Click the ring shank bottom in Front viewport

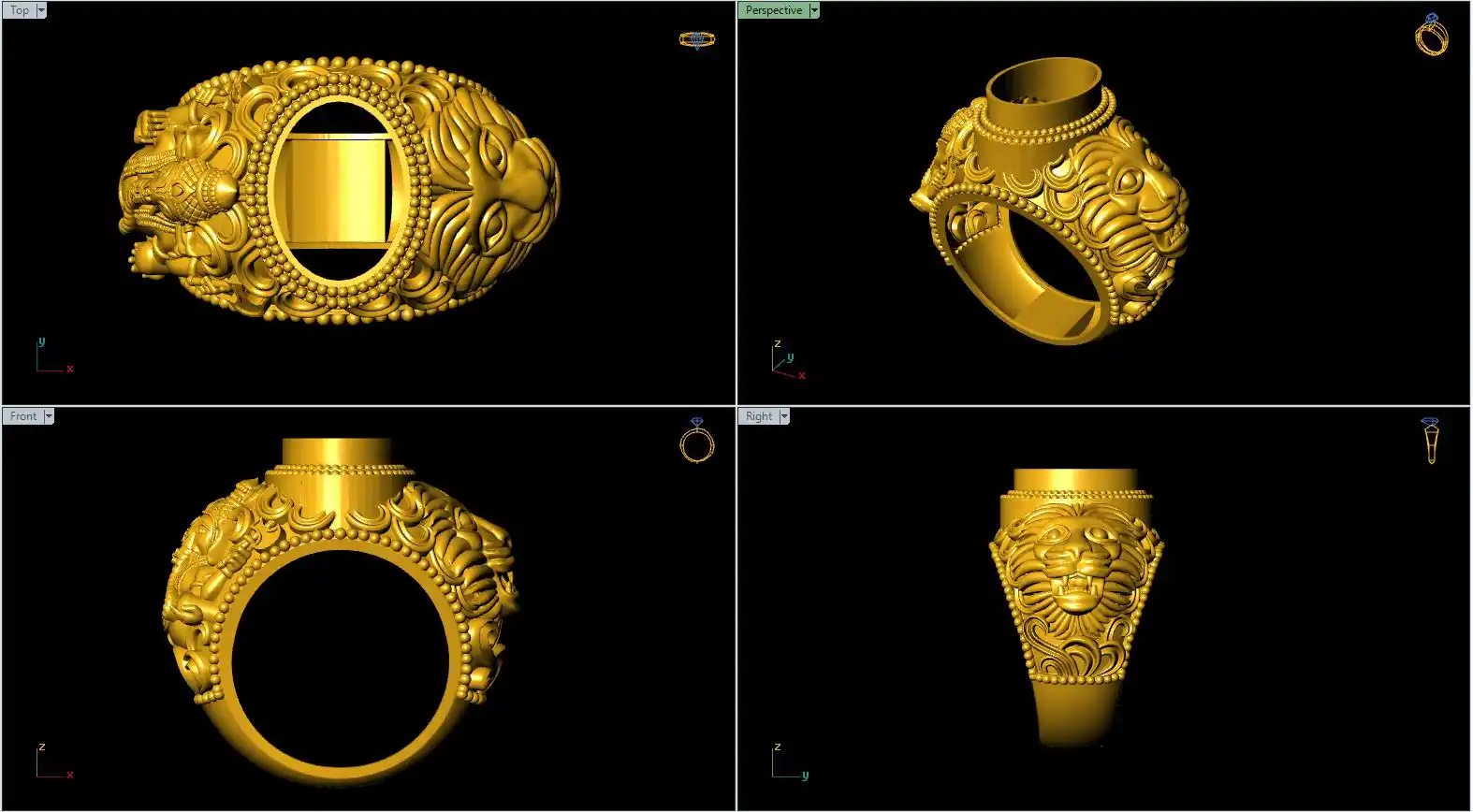point(342,770)
